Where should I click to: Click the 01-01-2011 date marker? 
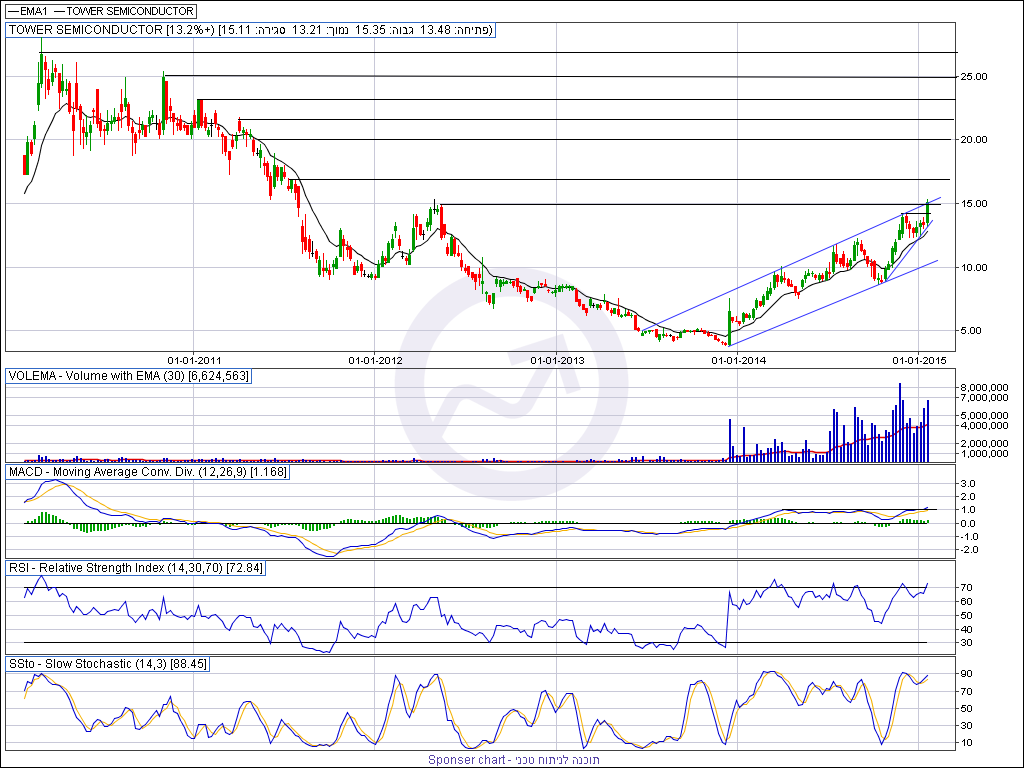point(194,359)
